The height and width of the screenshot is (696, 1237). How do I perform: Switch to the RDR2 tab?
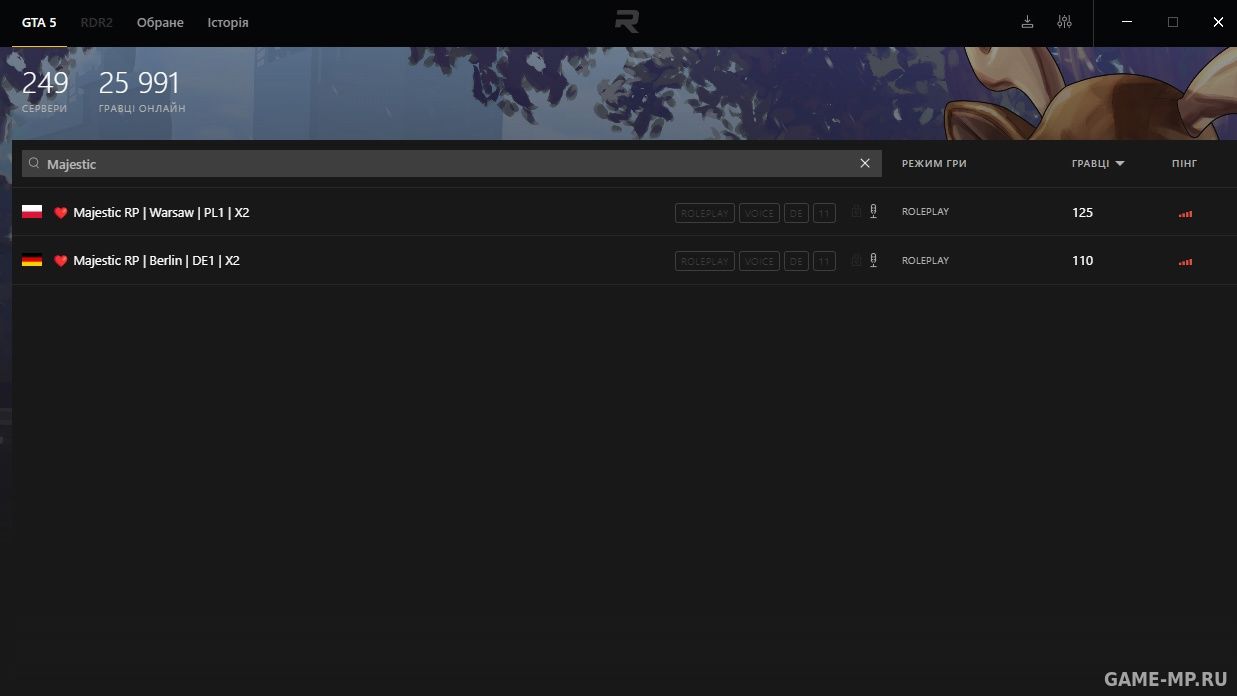97,22
